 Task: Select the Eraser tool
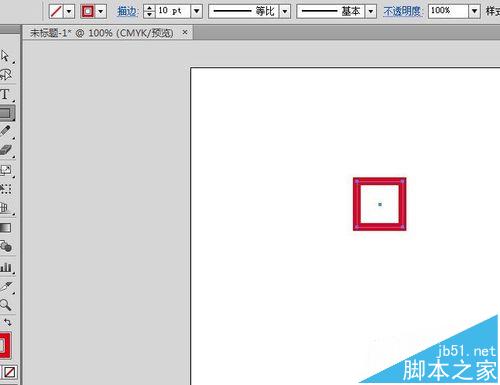[5, 150]
